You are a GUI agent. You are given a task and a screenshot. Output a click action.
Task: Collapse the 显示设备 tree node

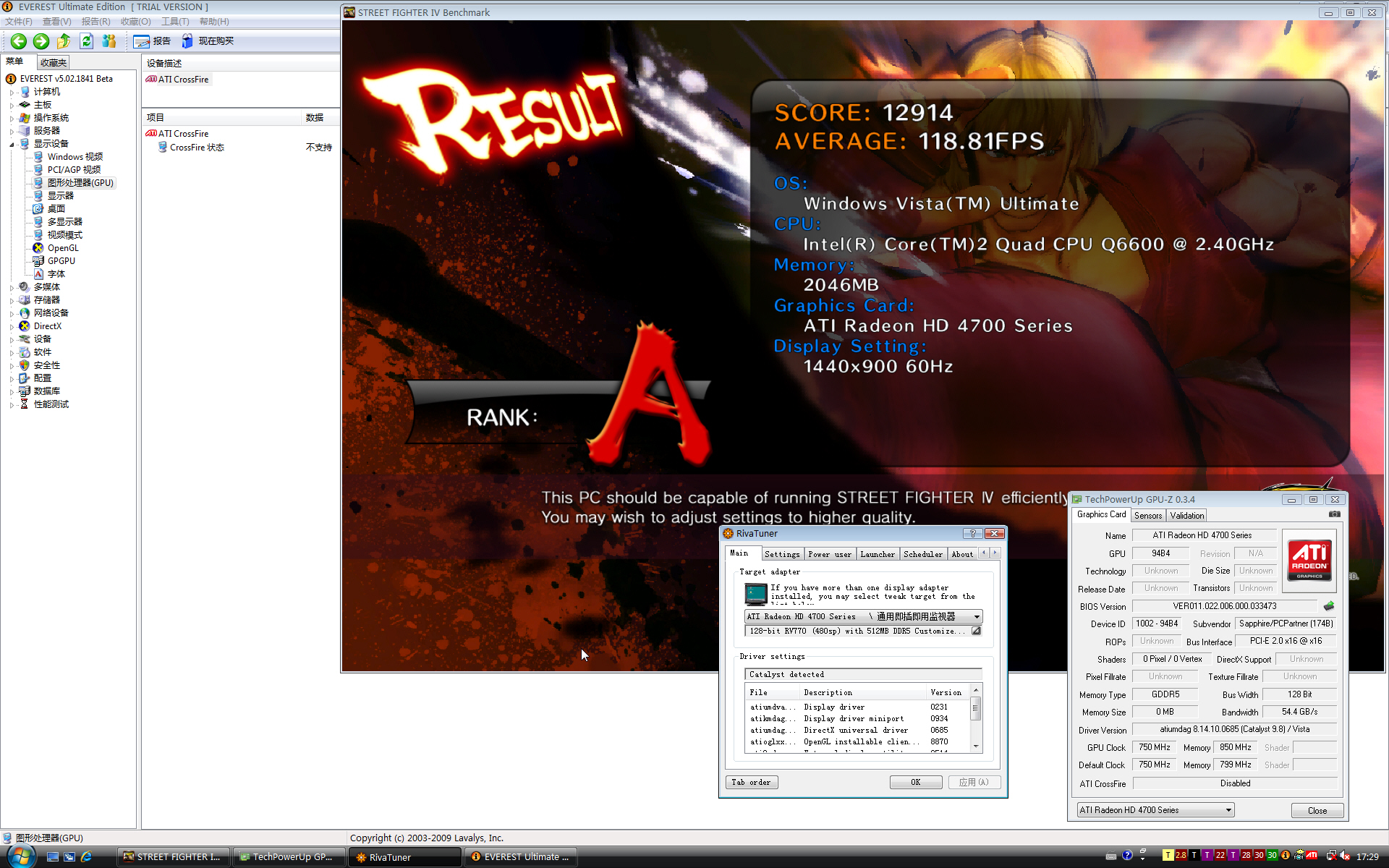point(12,145)
